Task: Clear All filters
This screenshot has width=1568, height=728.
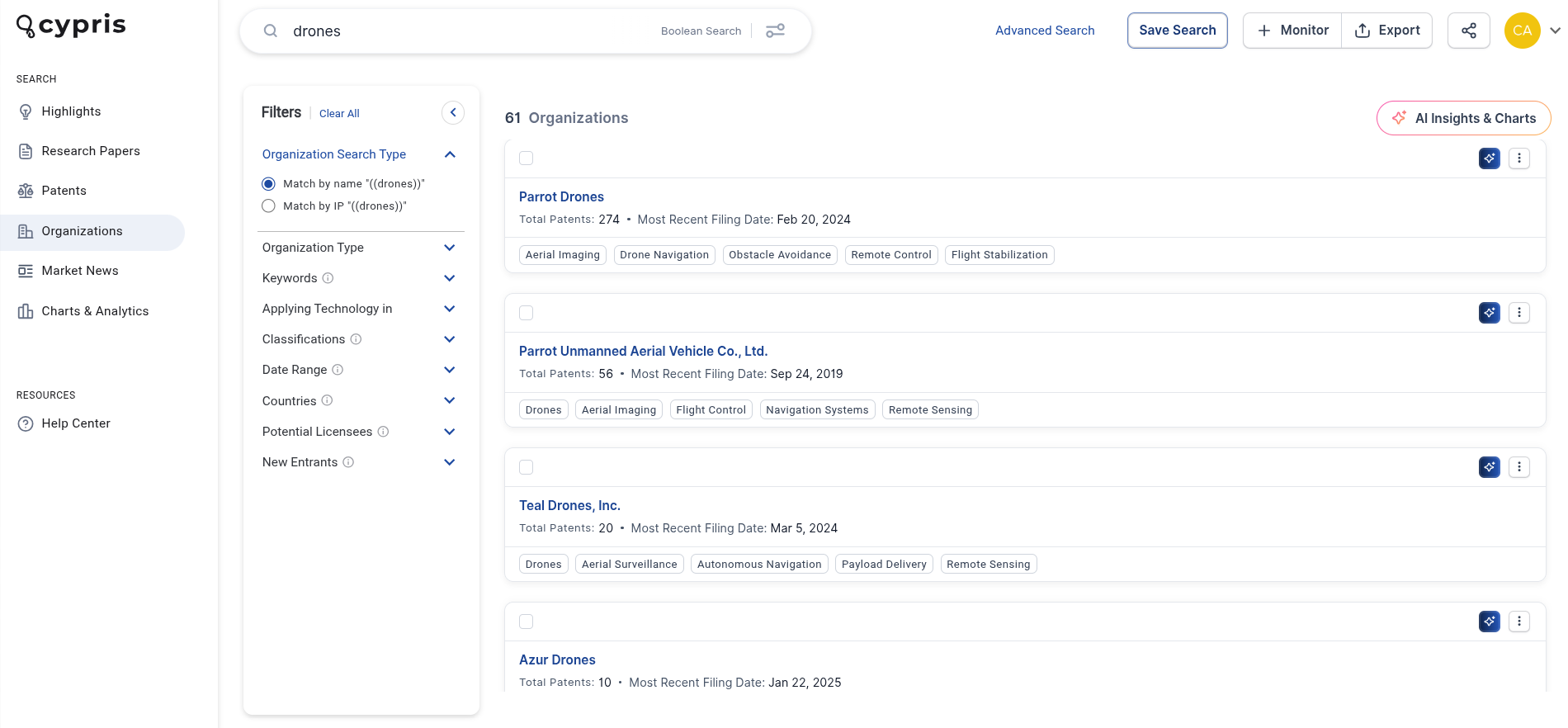Action: pyautogui.click(x=339, y=114)
